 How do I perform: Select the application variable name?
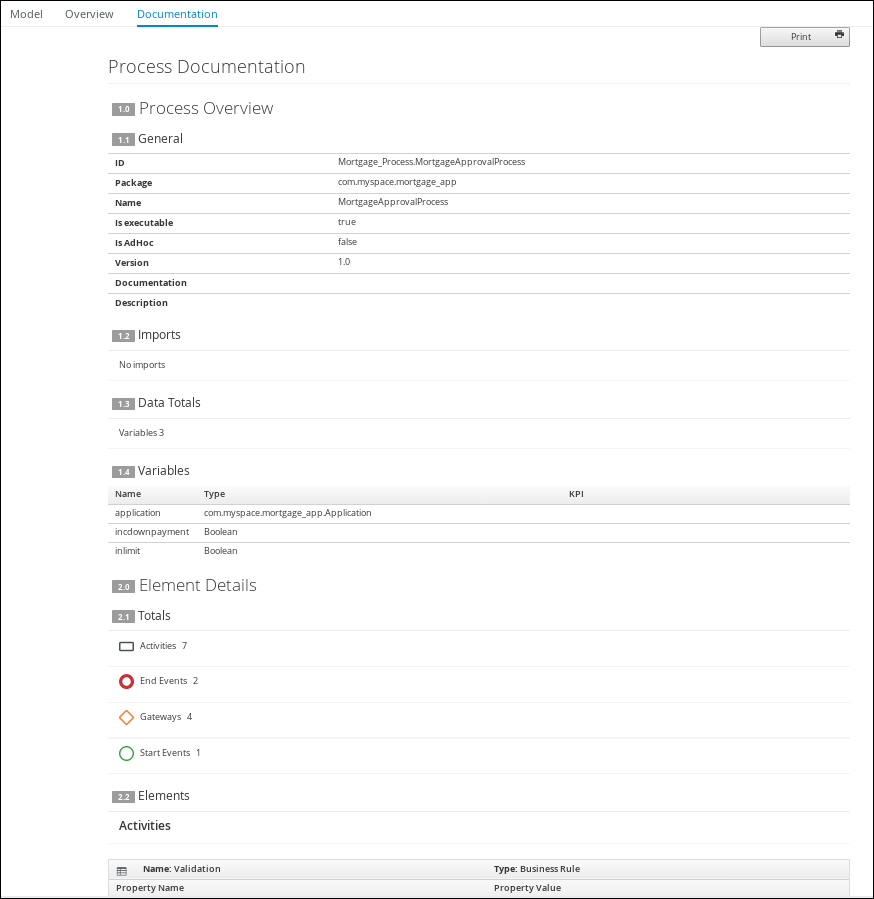(137, 513)
